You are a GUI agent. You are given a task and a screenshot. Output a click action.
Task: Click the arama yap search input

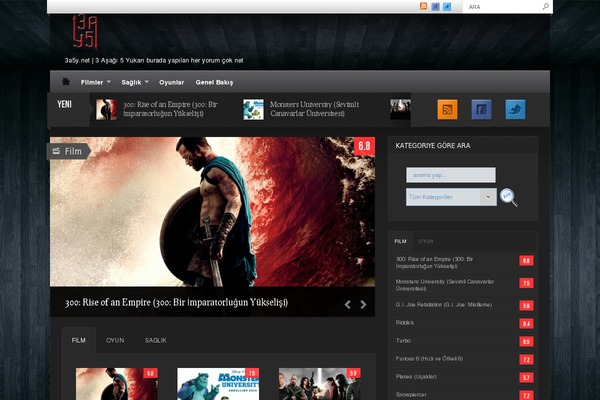[451, 175]
